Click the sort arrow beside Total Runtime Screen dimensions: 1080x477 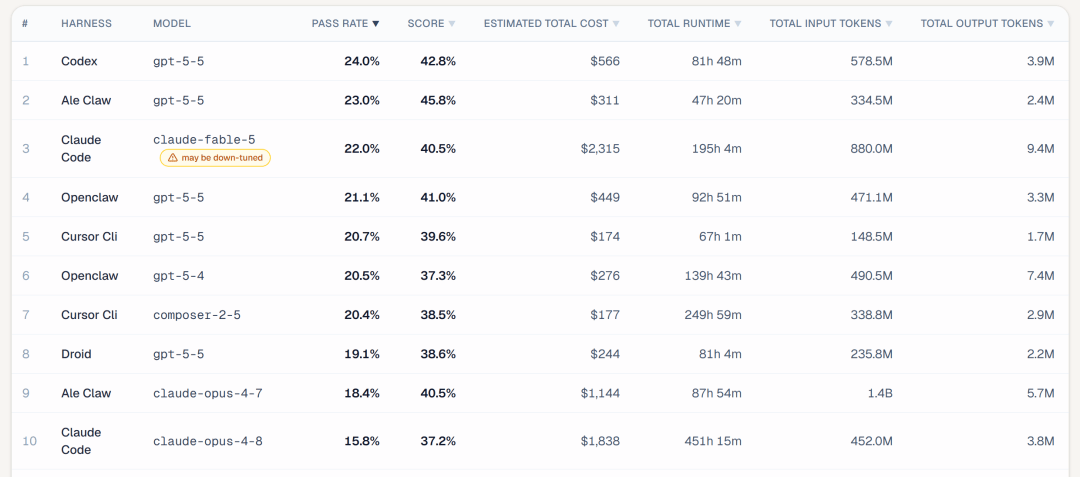738,23
